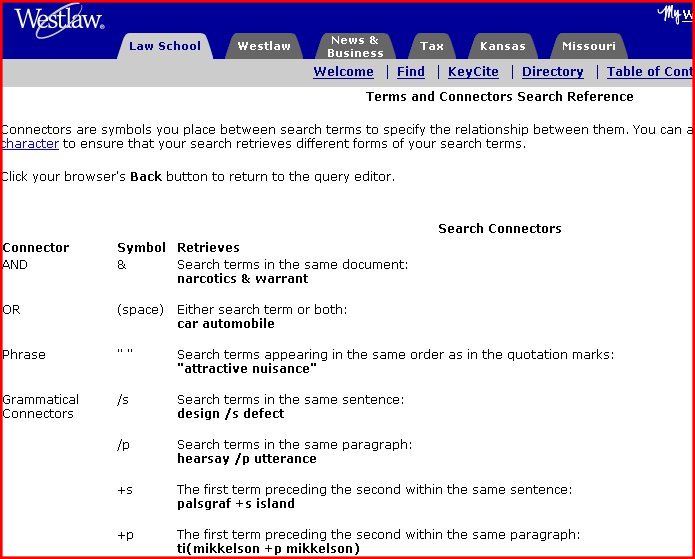Viewport: 695px width, 559px height.
Task: Click the 'Symbol' column header
Action: 141,247
